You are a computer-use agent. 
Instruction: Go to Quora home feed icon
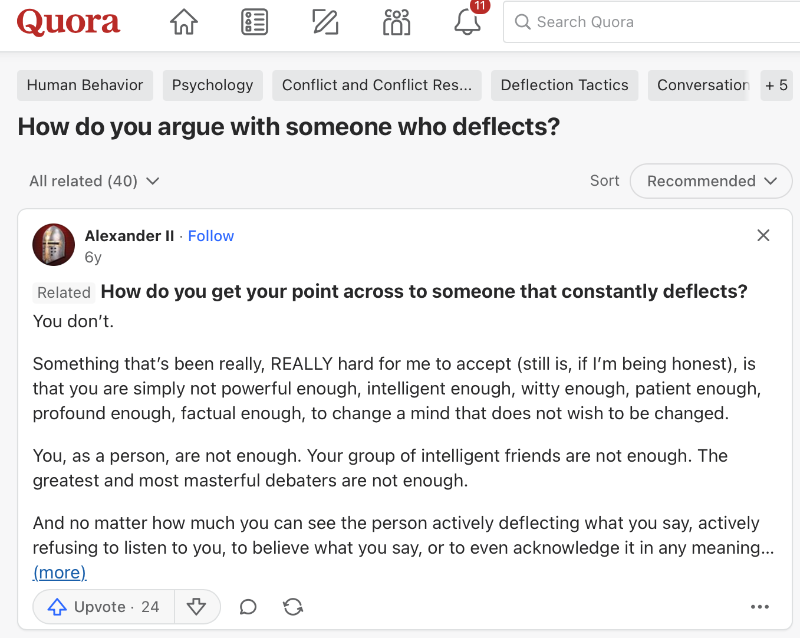[x=184, y=22]
